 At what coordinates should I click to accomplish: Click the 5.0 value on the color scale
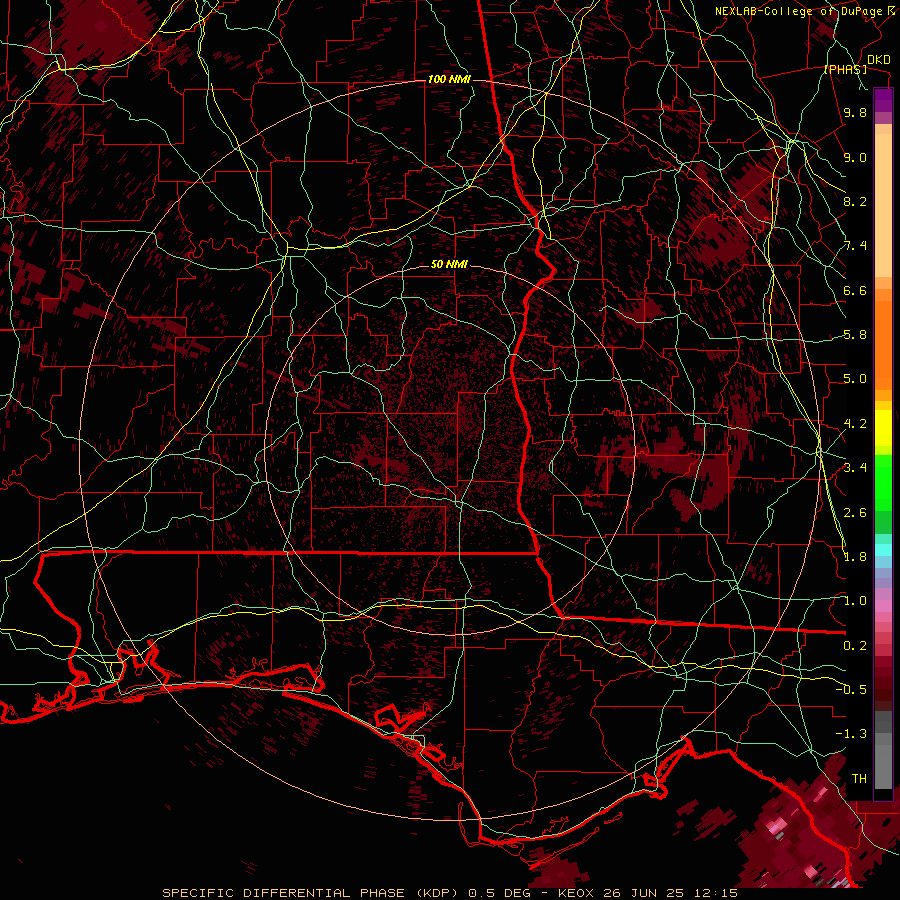pos(855,379)
